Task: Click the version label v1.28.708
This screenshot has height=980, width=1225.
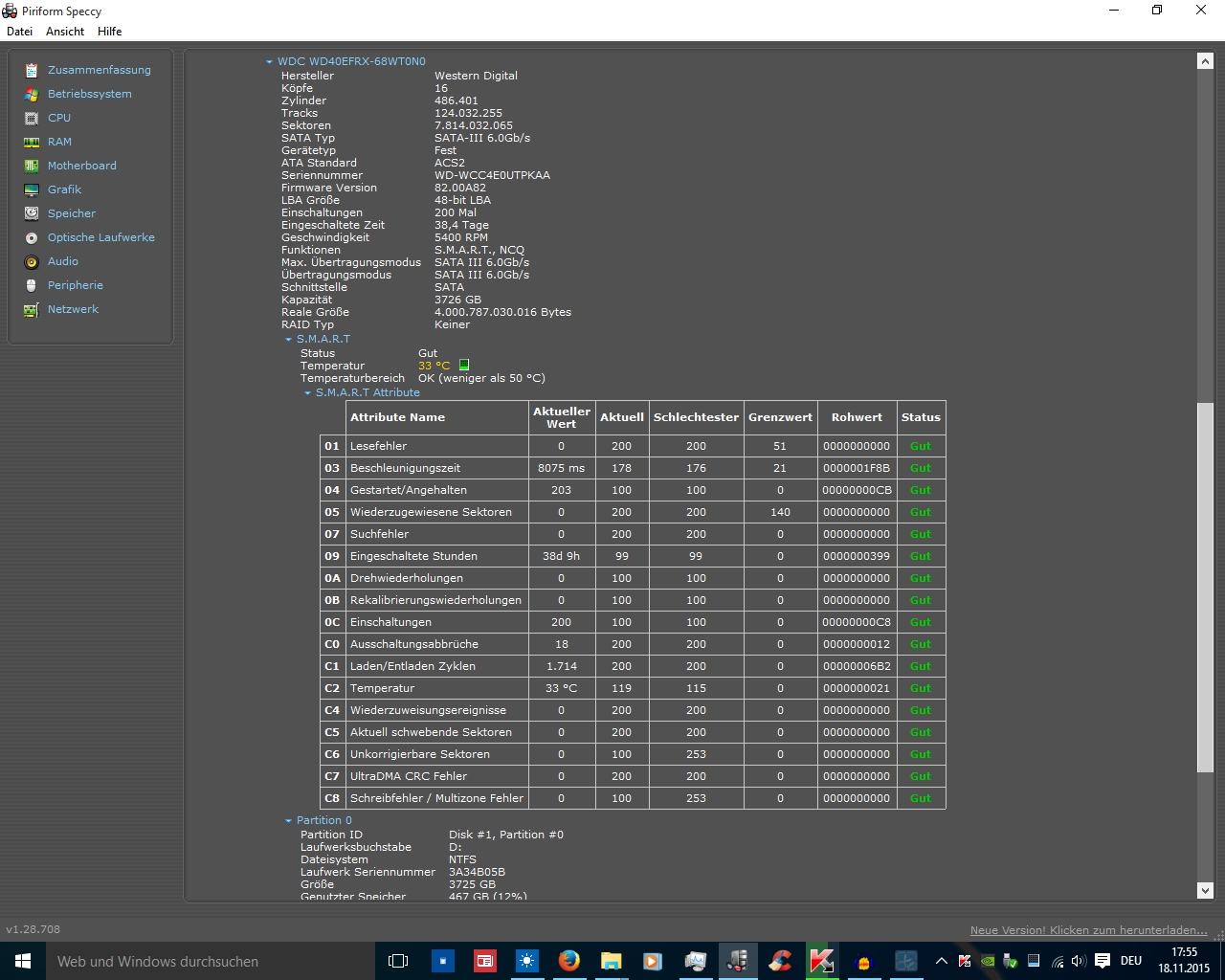Action: pos(33,929)
